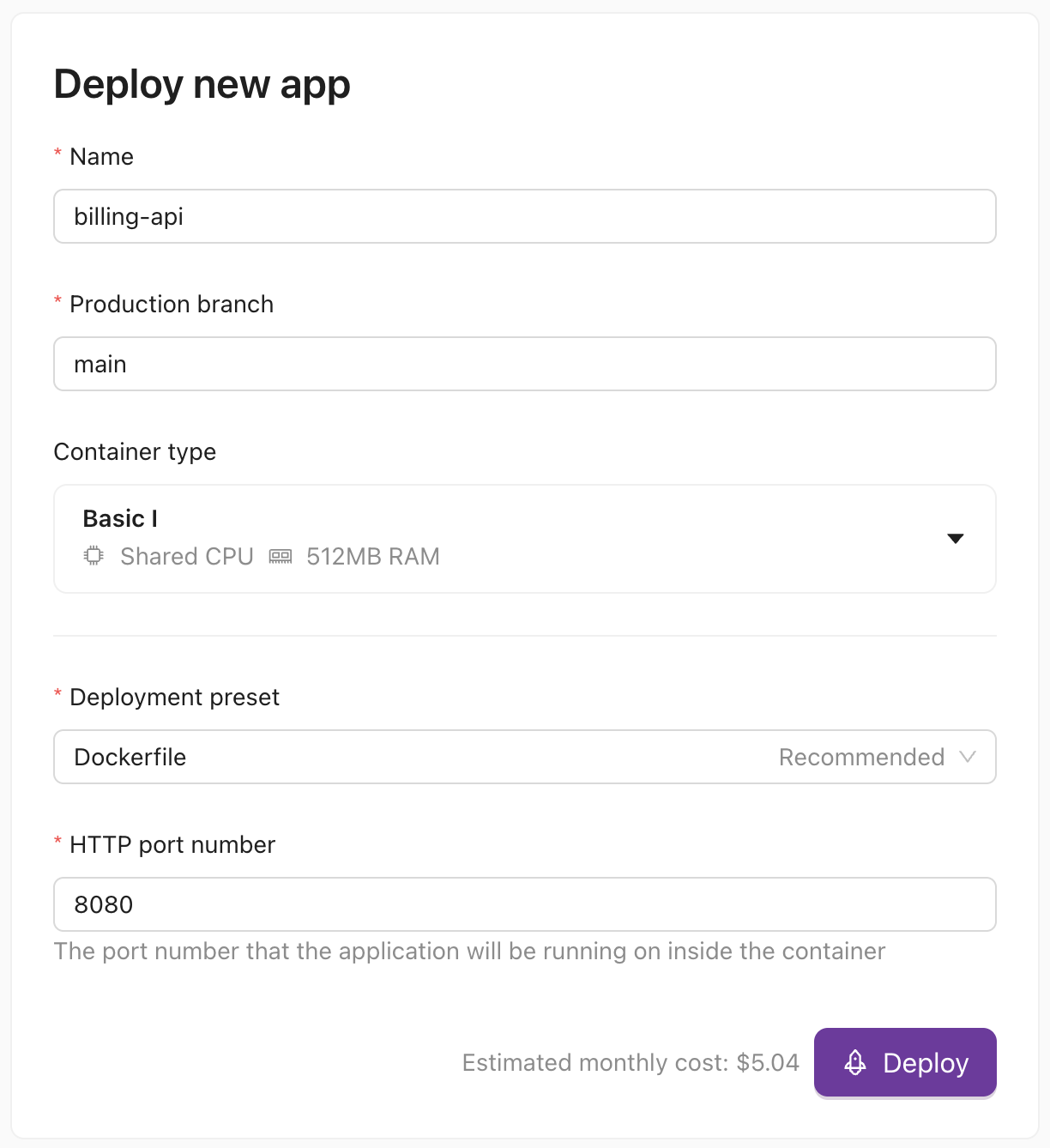Focus the billing-api name field
1050x1148 pixels.
pos(525,216)
